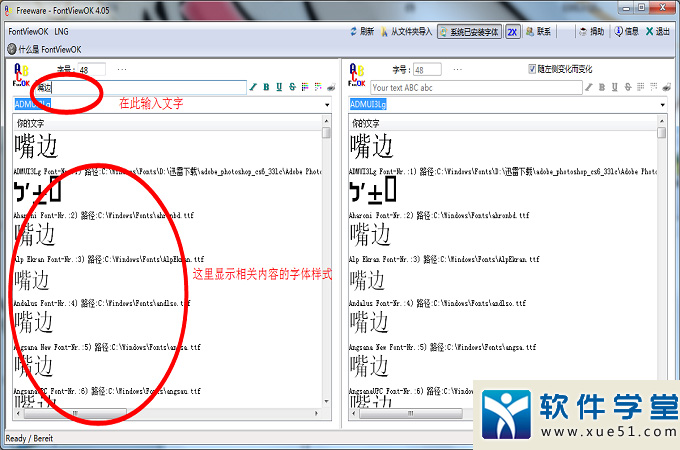Toggle strikethrough in the left pane
Image resolution: width=680 pixels, height=450 pixels.
click(292, 87)
